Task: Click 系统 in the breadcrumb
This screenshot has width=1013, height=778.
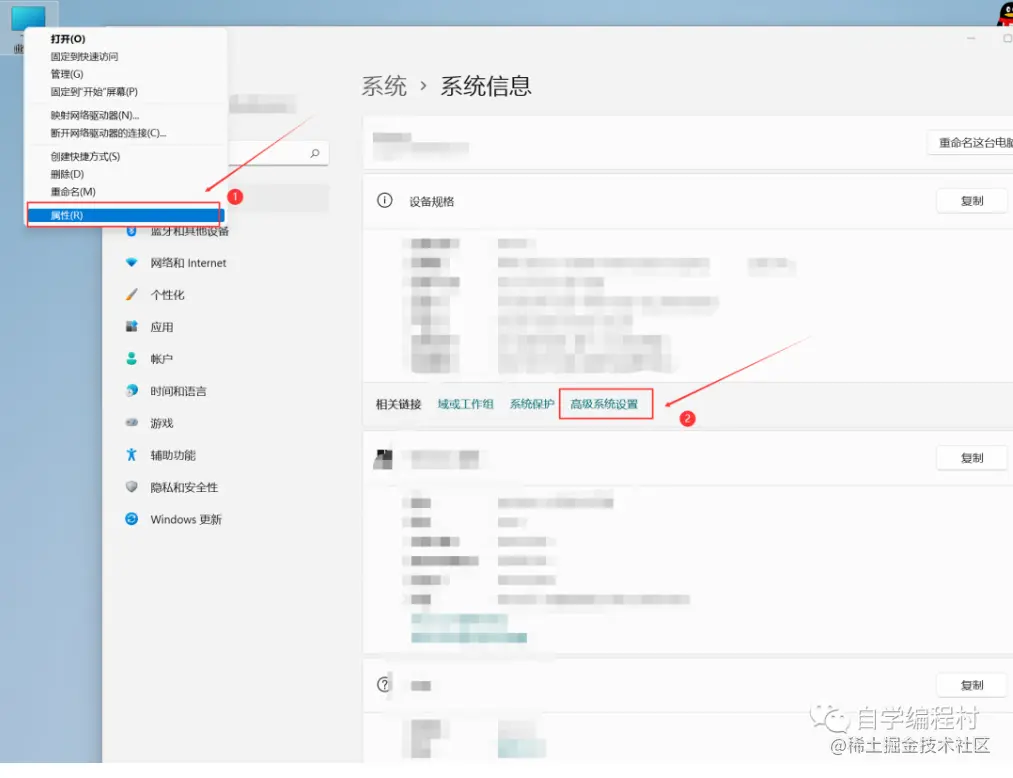Action: click(384, 86)
